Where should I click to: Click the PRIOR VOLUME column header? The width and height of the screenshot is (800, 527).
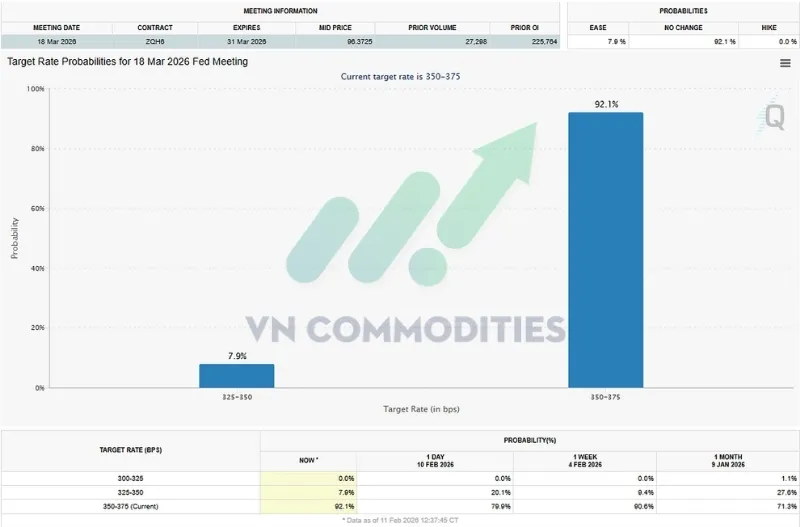coord(432,28)
